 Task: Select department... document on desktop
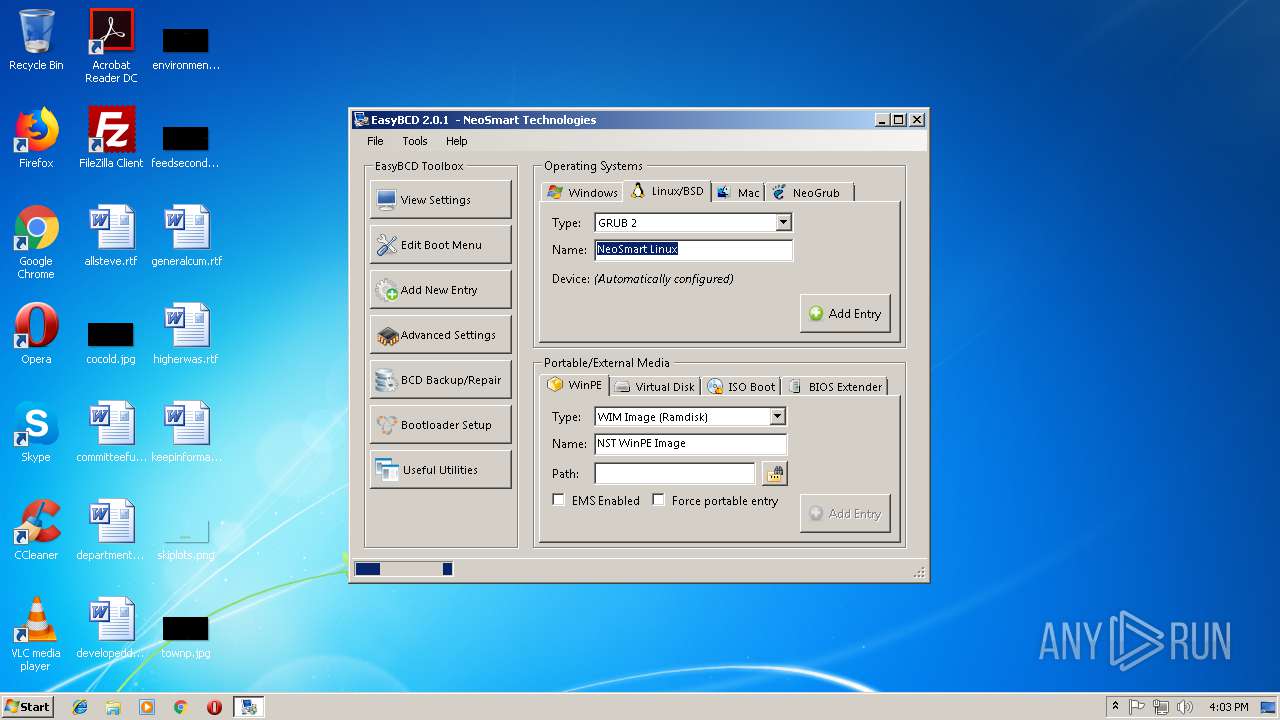[x=111, y=530]
